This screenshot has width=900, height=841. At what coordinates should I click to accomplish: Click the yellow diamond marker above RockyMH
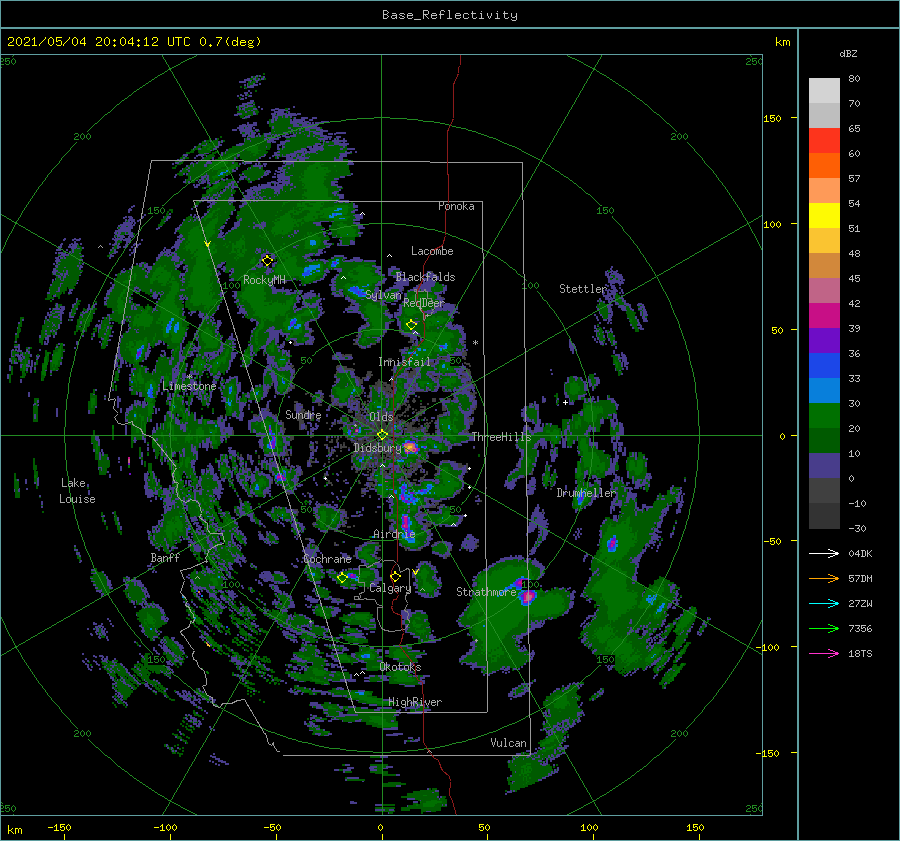(267, 261)
